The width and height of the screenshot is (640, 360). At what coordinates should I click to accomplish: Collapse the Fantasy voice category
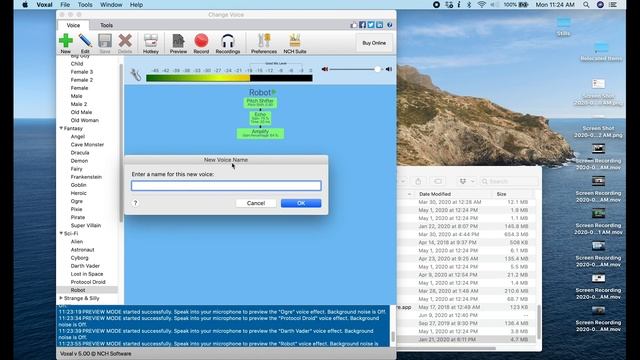click(x=61, y=128)
